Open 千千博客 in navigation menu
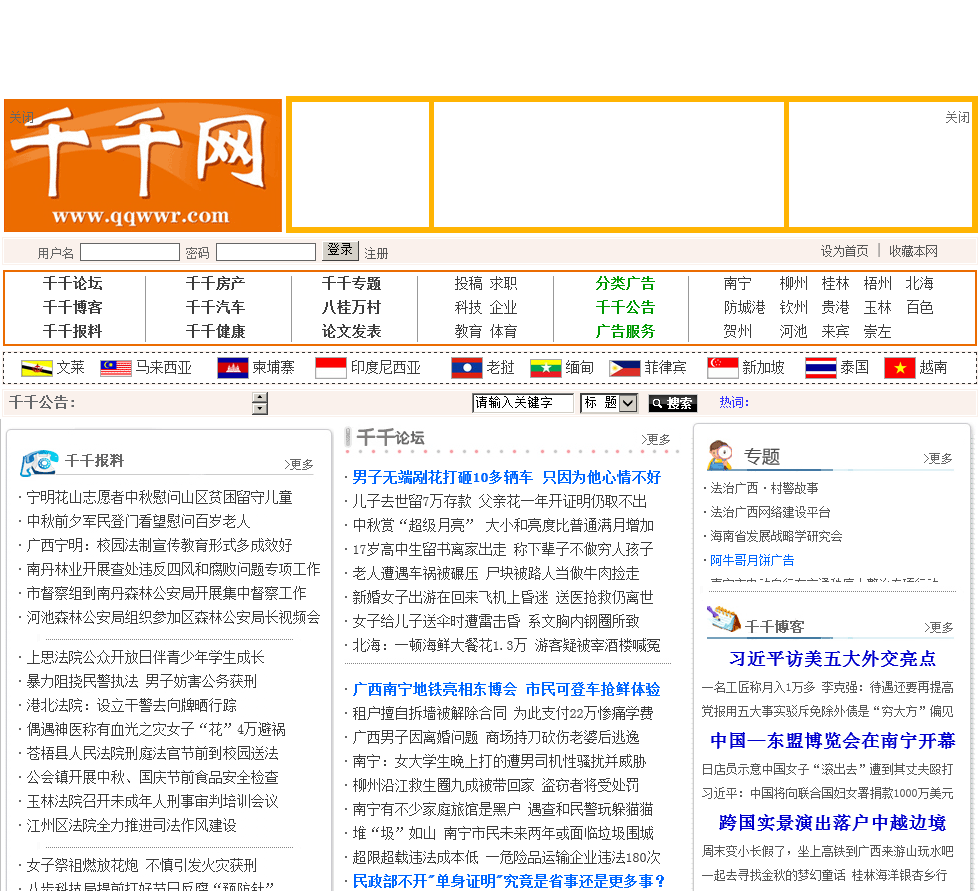Screen dimensions: 980x891 [72, 307]
